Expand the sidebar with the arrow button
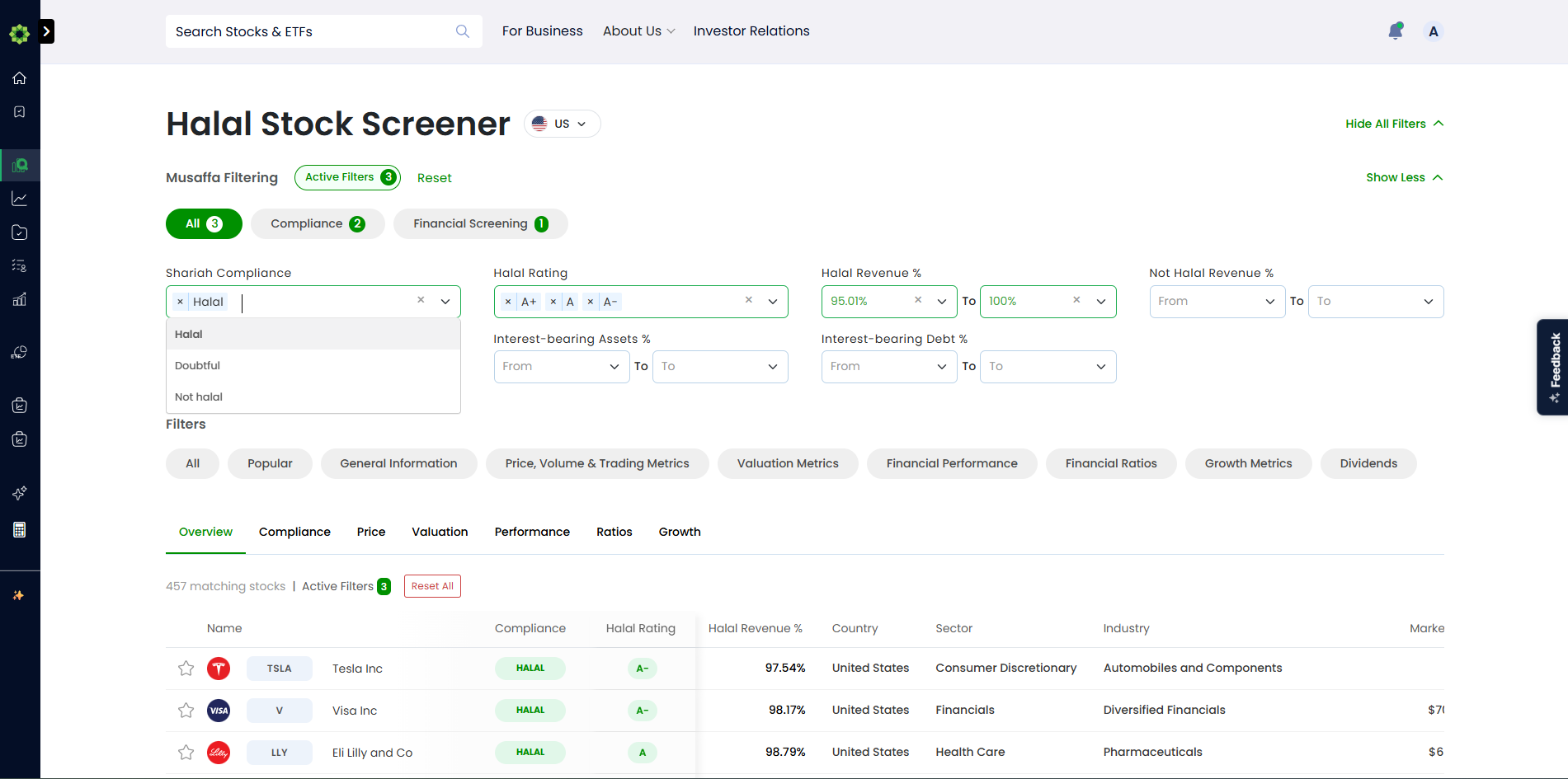 point(47,31)
